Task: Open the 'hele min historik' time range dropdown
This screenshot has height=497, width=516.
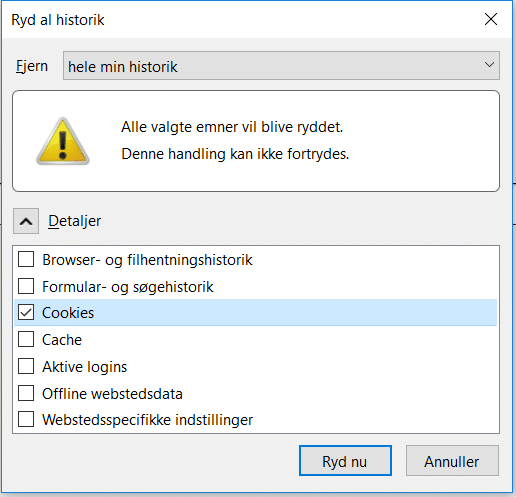Action: 281,66
